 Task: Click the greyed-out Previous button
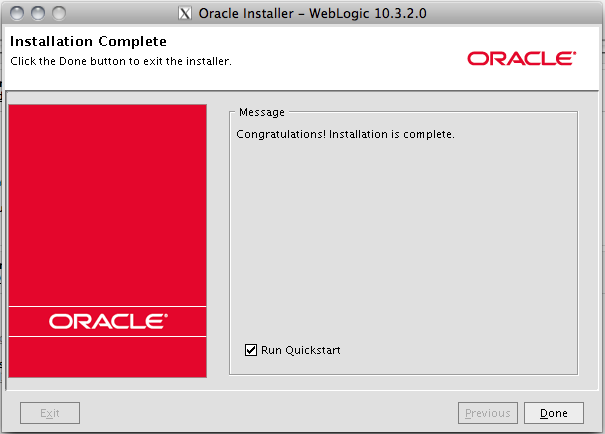coord(488,413)
